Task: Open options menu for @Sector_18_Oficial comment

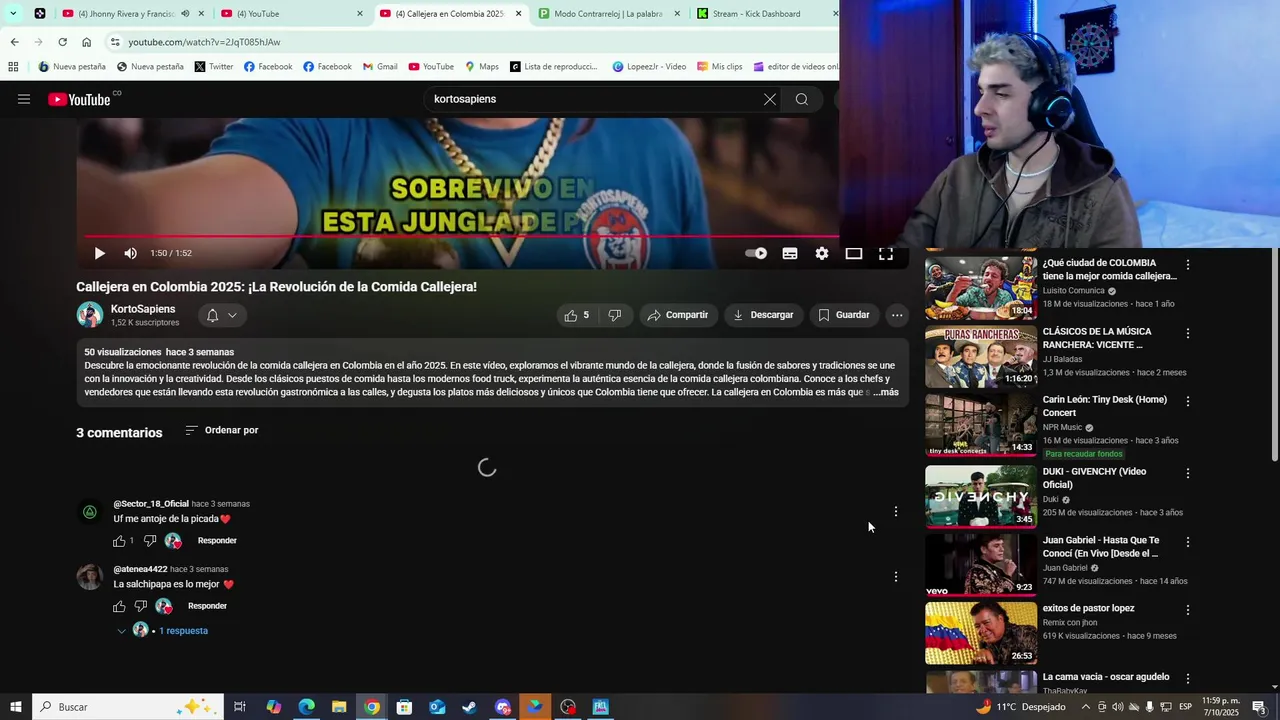Action: pyautogui.click(x=896, y=511)
